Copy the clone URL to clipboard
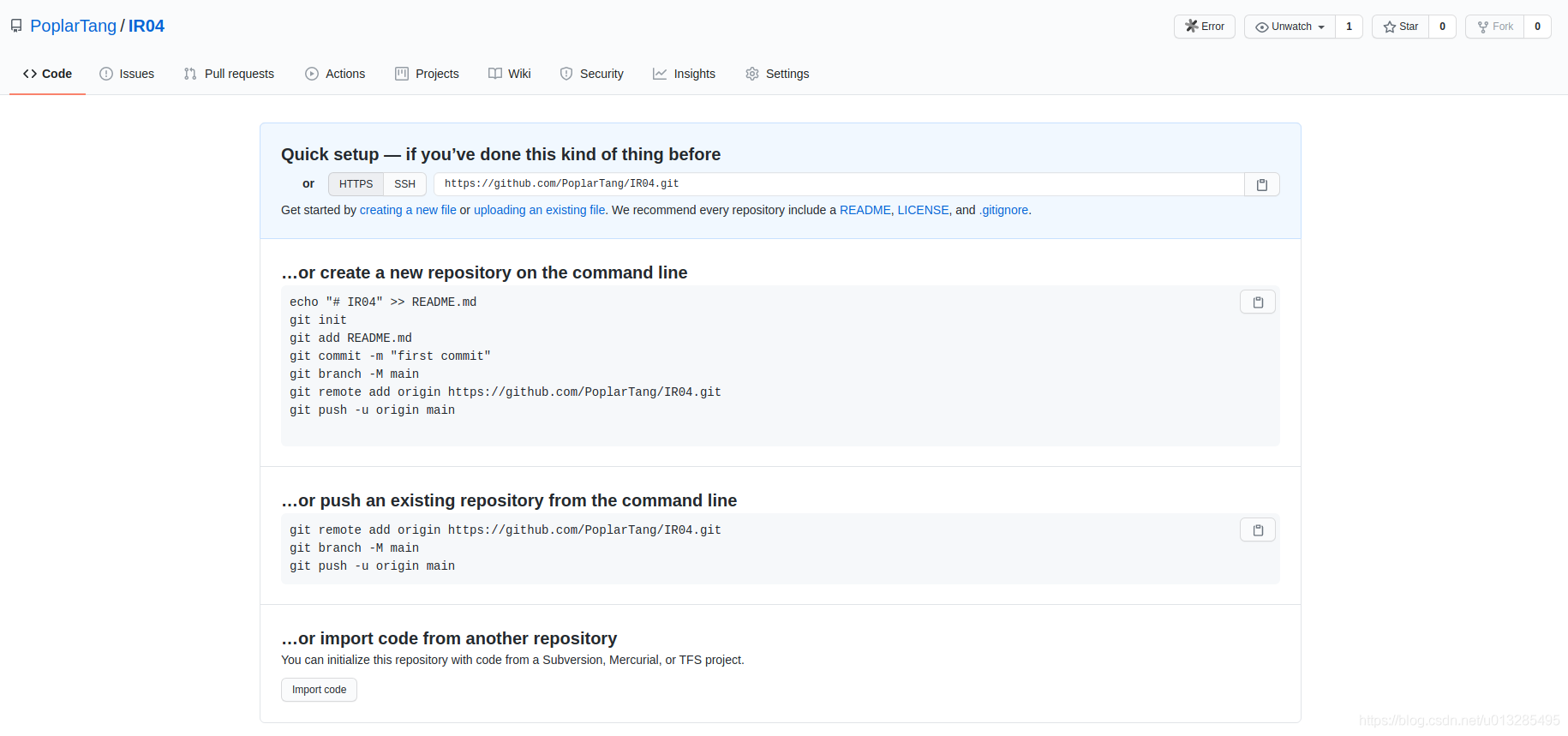 [1262, 184]
